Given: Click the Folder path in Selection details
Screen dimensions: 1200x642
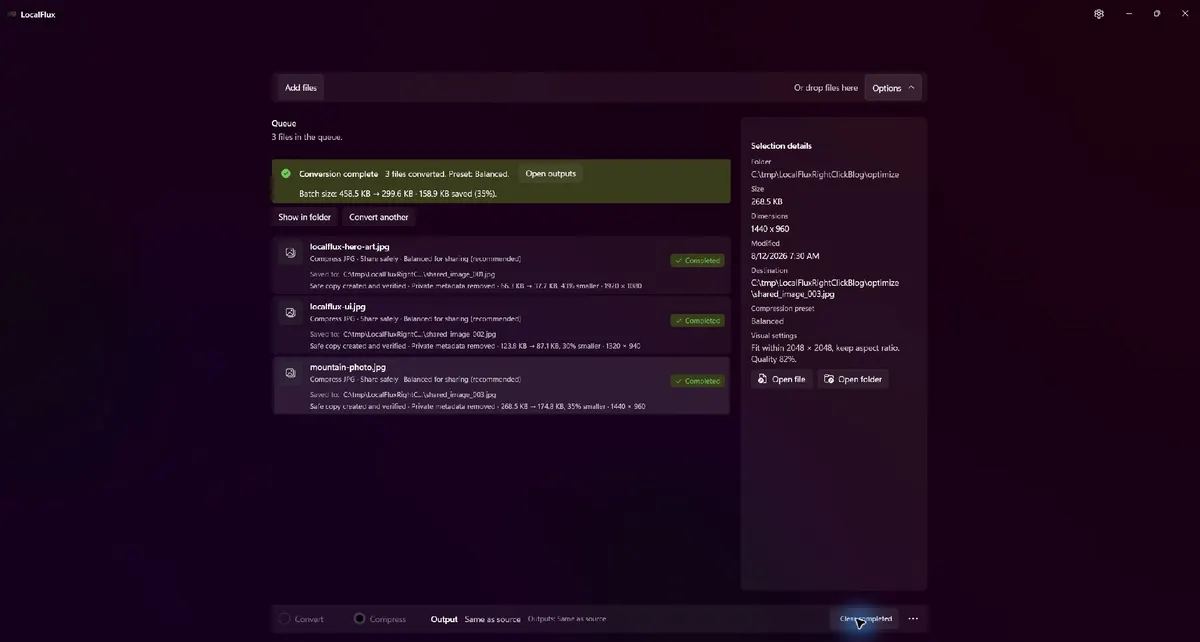Looking at the screenshot, I should click(825, 174).
